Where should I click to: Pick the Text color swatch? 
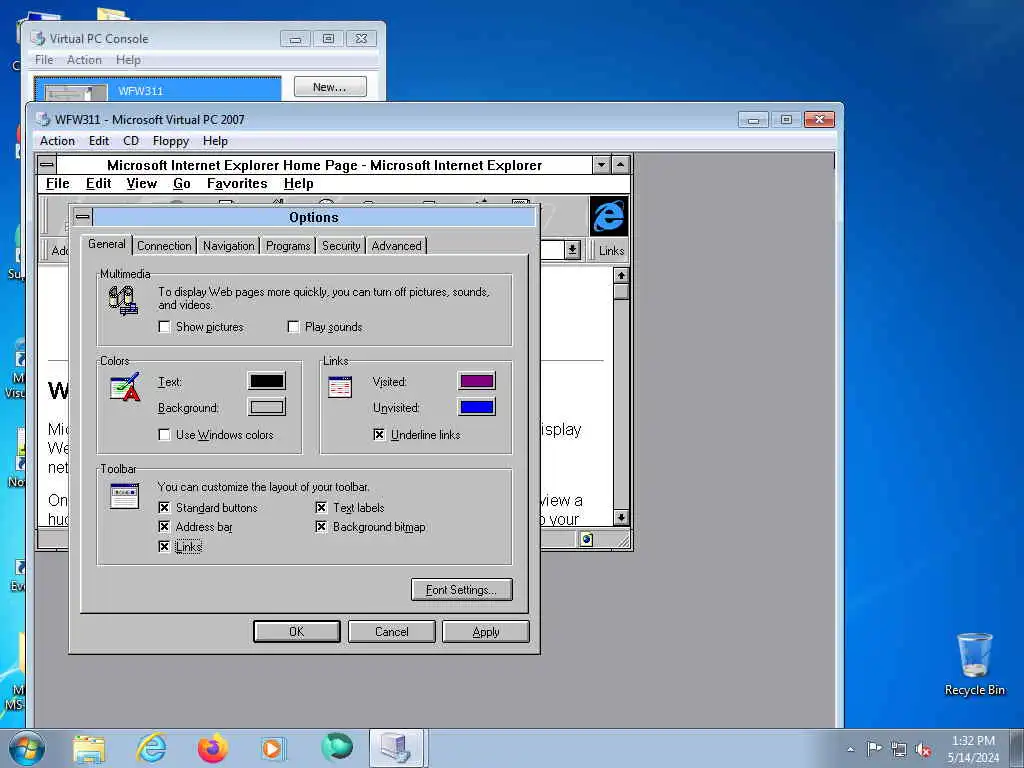coord(266,381)
